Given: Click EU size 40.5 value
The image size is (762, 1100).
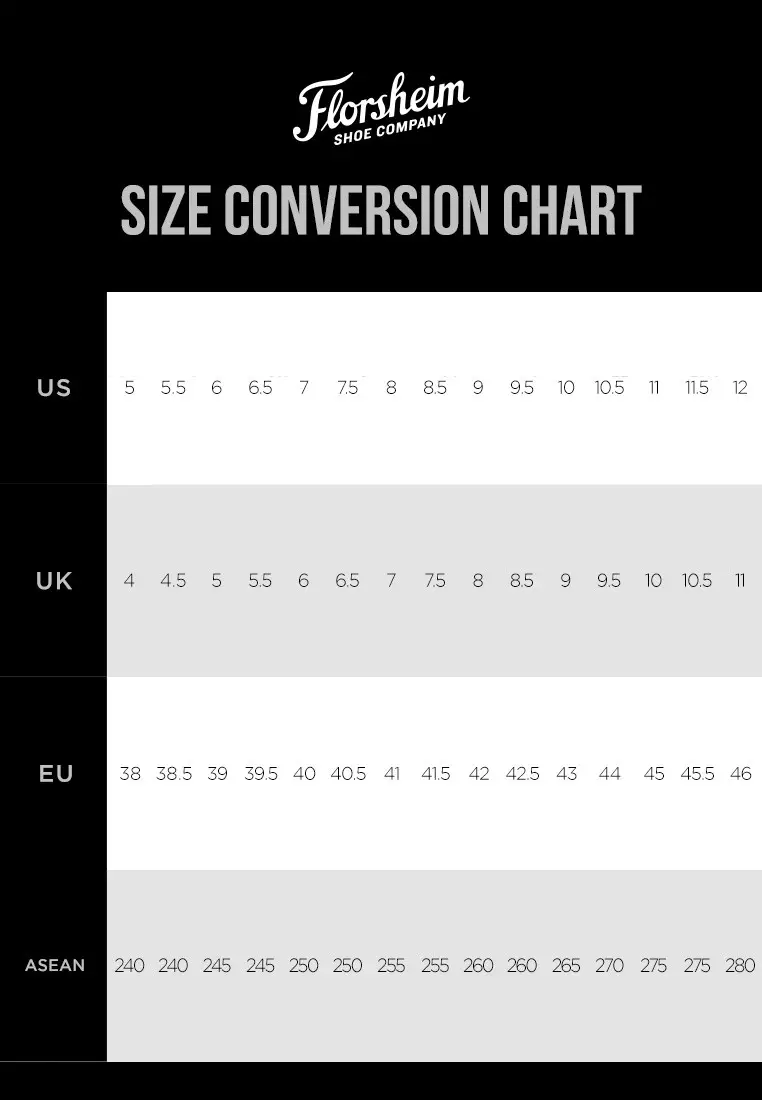Looking at the screenshot, I should tap(348, 774).
